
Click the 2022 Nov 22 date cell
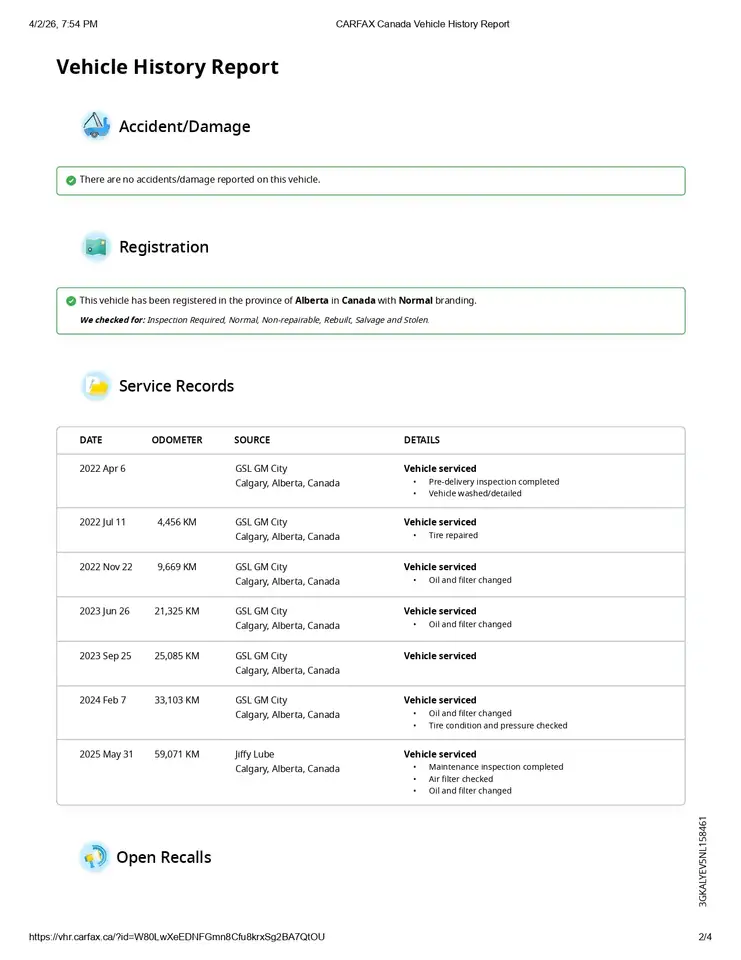(106, 567)
